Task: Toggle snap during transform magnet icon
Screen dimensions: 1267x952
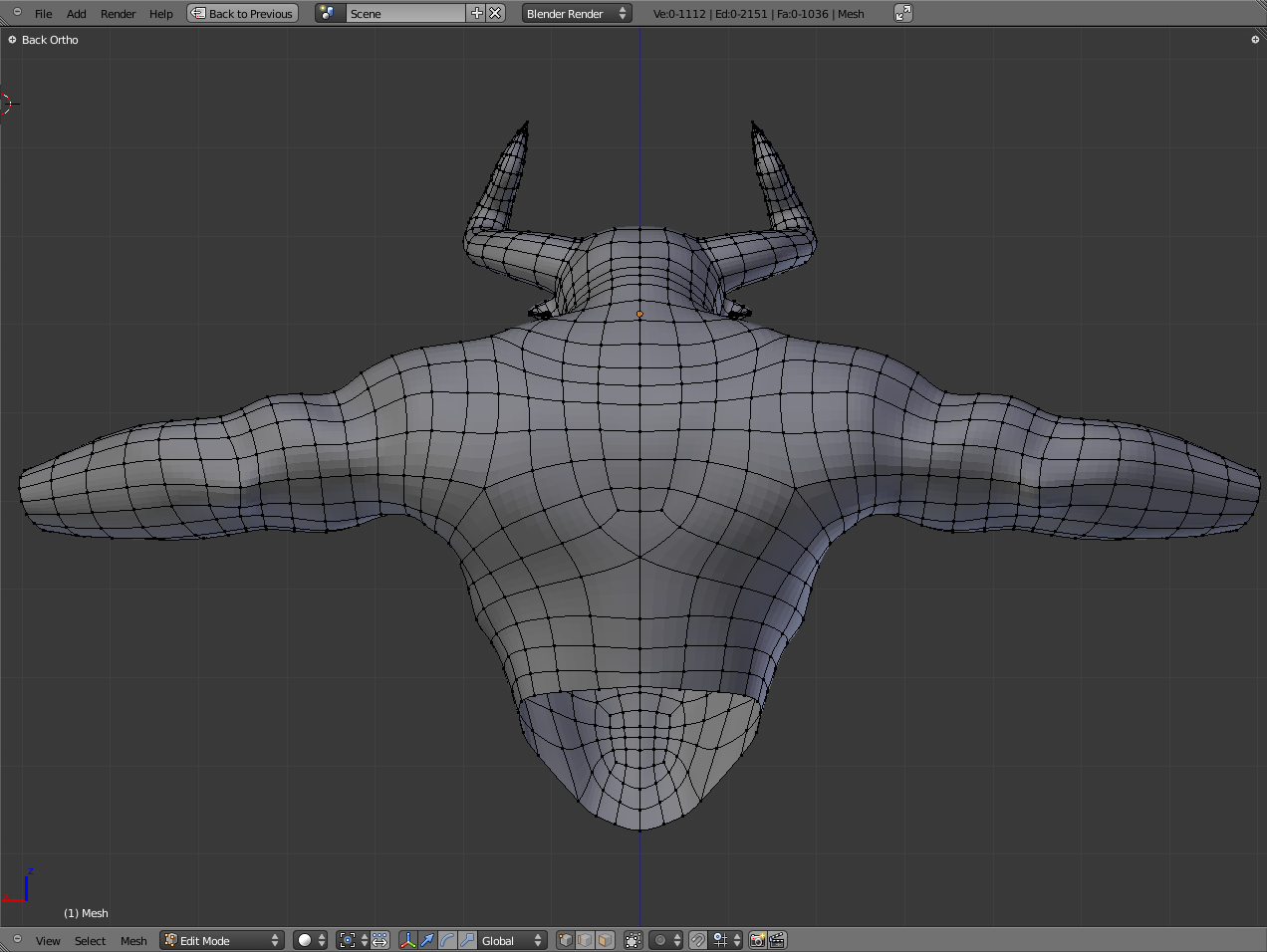Action: point(698,940)
